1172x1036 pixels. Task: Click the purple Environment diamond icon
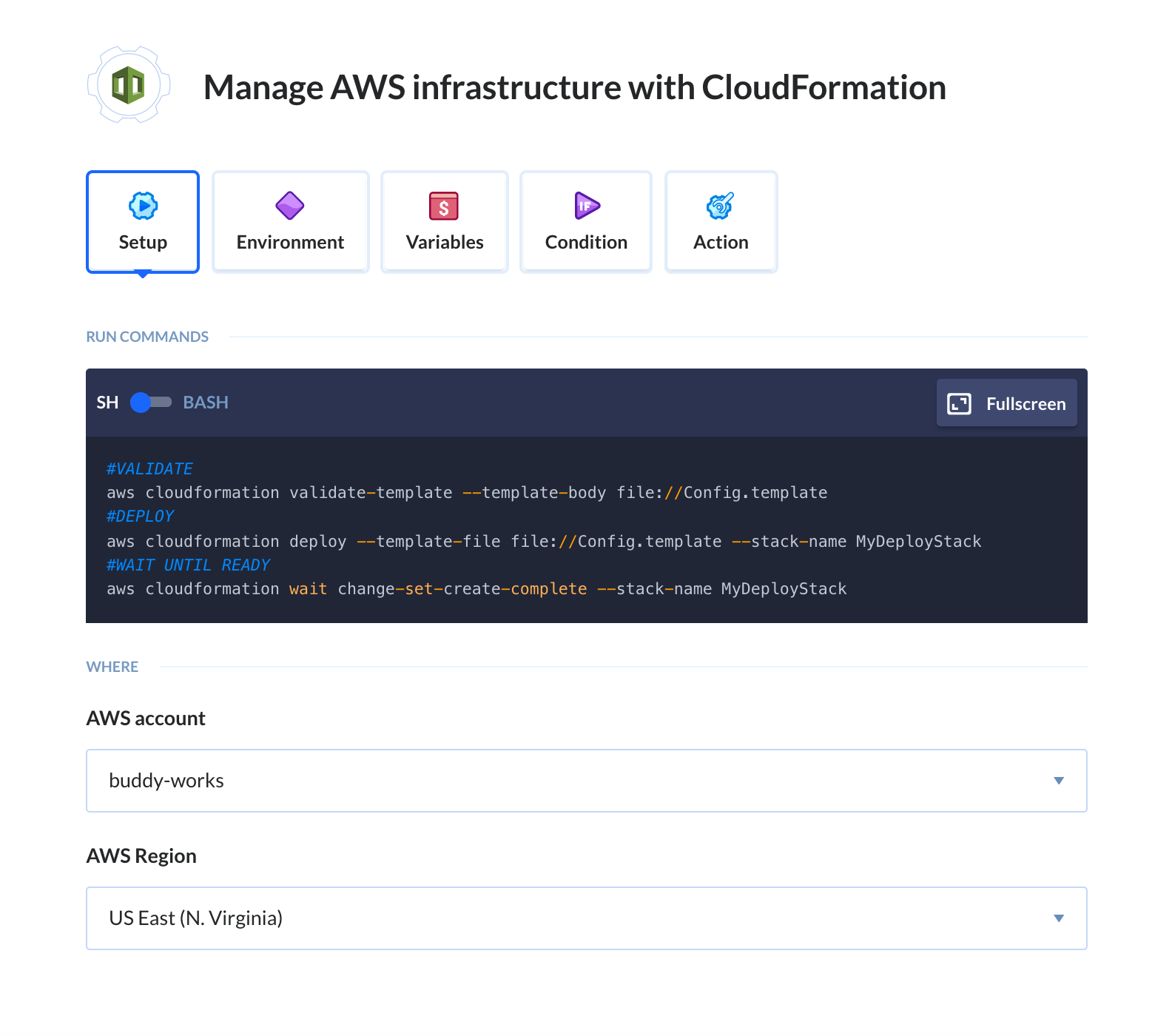pos(290,206)
